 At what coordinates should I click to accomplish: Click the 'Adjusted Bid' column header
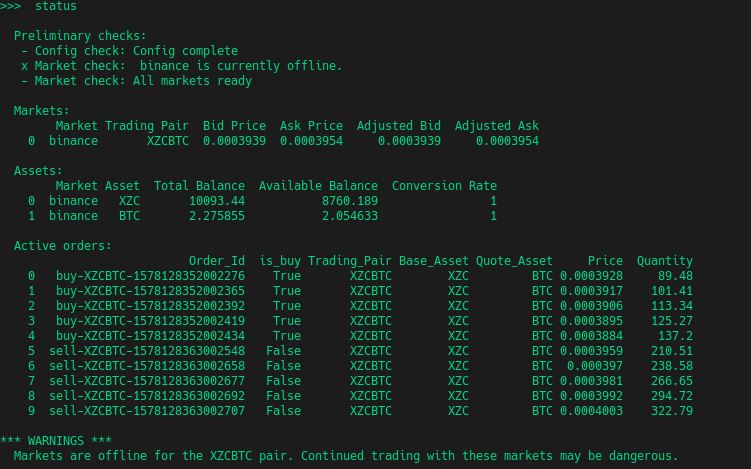click(x=399, y=126)
